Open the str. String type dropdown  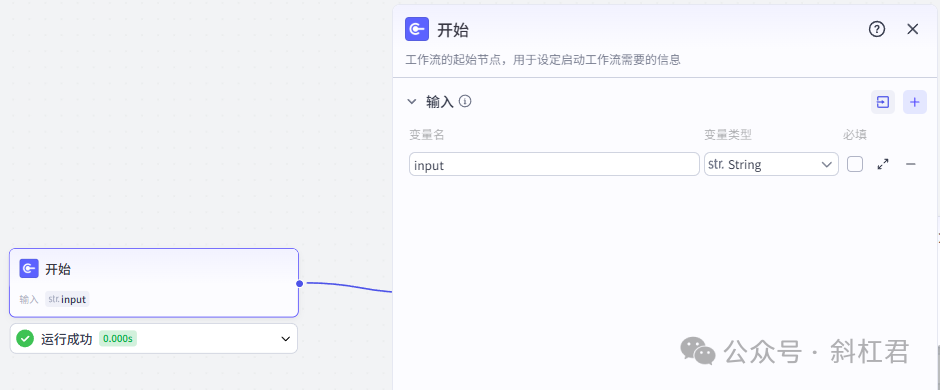coord(771,164)
